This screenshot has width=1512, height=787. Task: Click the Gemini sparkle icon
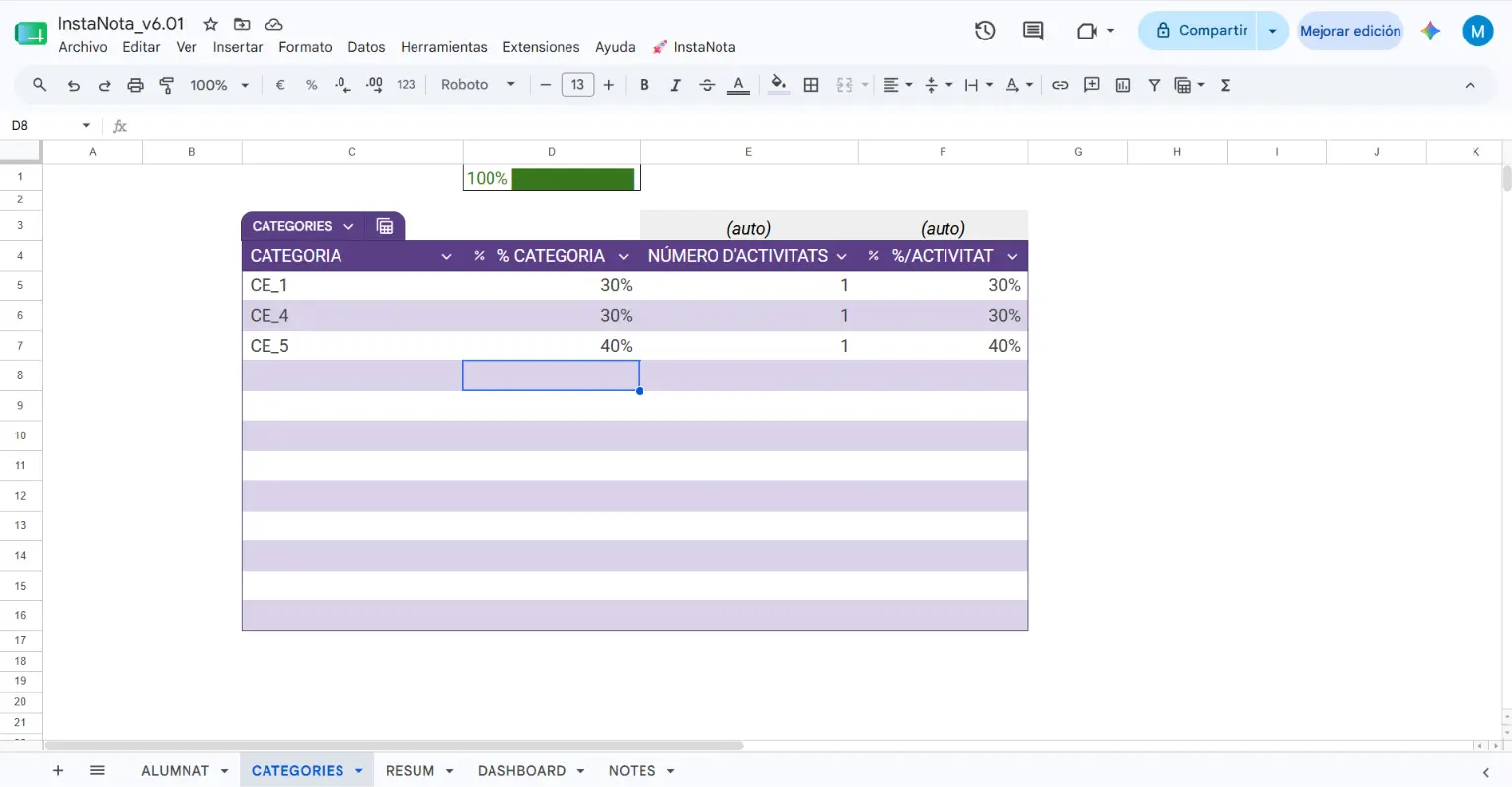tap(1430, 31)
